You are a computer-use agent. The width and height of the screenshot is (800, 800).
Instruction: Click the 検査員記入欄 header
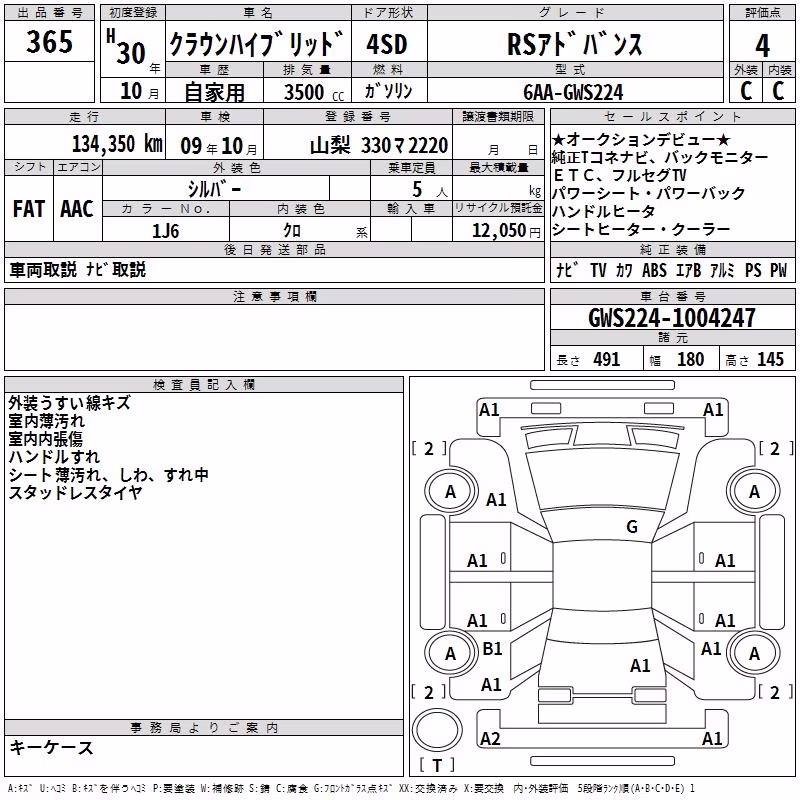[204, 385]
